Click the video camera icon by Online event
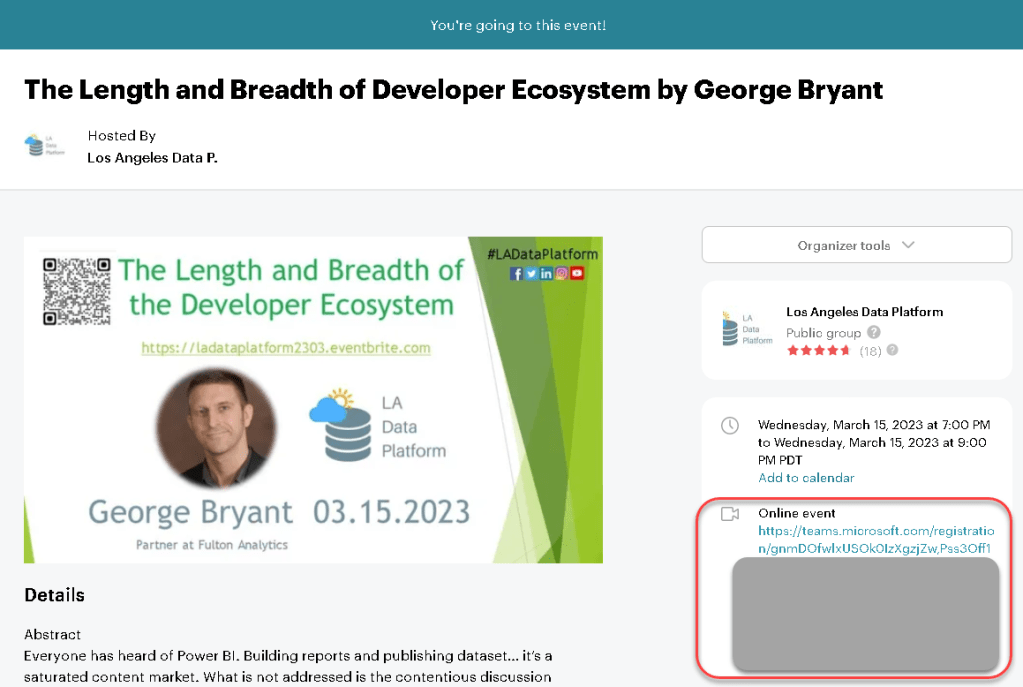Viewport: 1023px width, 687px height. coord(730,514)
